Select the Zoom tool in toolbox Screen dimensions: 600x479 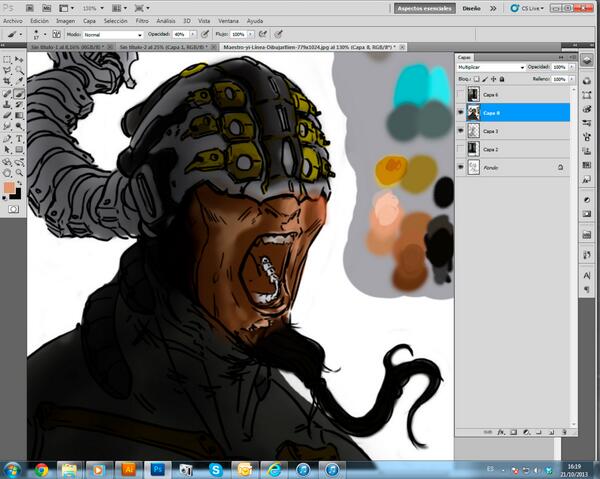click(x=19, y=173)
